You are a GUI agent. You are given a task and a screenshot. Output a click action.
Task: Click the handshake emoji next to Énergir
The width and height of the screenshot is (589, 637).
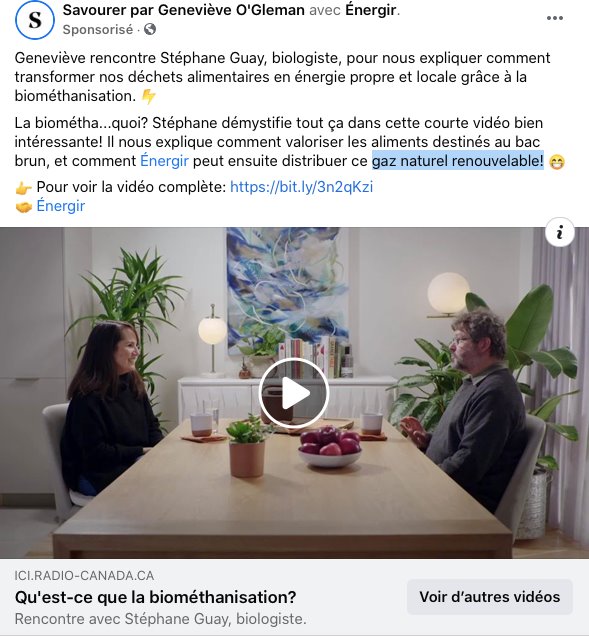[x=24, y=207]
